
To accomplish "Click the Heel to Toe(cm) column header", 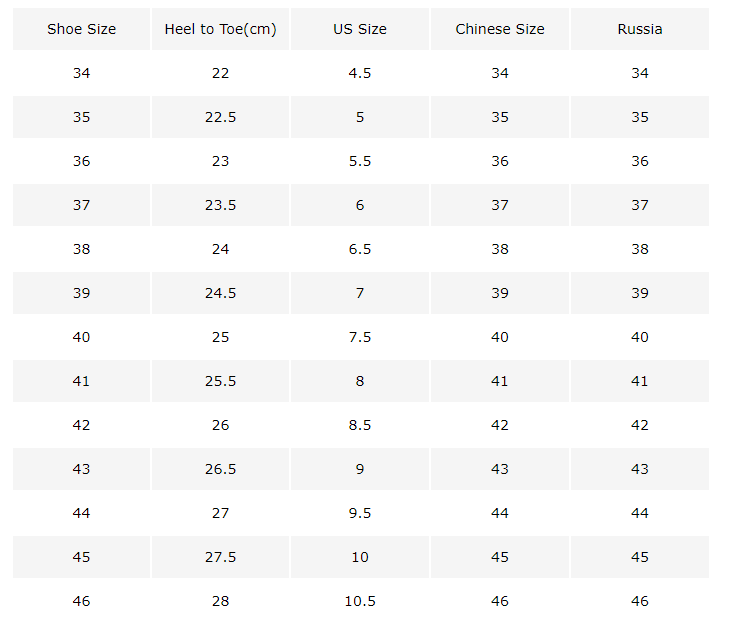I will 220,29.
